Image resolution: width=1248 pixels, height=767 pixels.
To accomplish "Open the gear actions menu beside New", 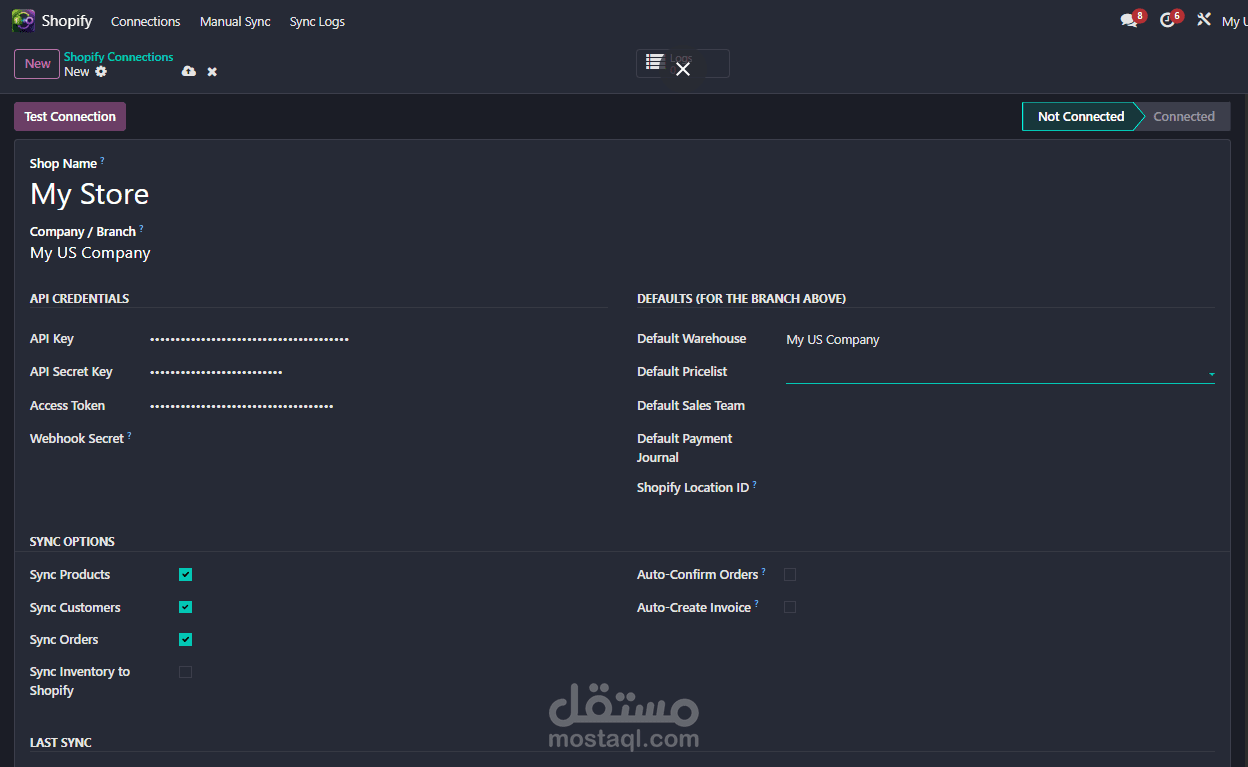I will pos(101,72).
